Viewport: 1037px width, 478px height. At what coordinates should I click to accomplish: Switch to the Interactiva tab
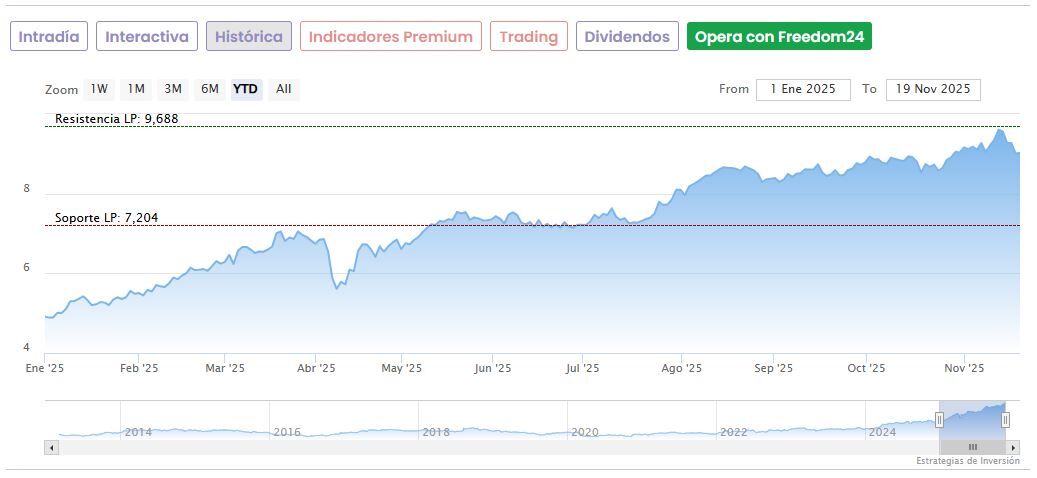pos(147,37)
